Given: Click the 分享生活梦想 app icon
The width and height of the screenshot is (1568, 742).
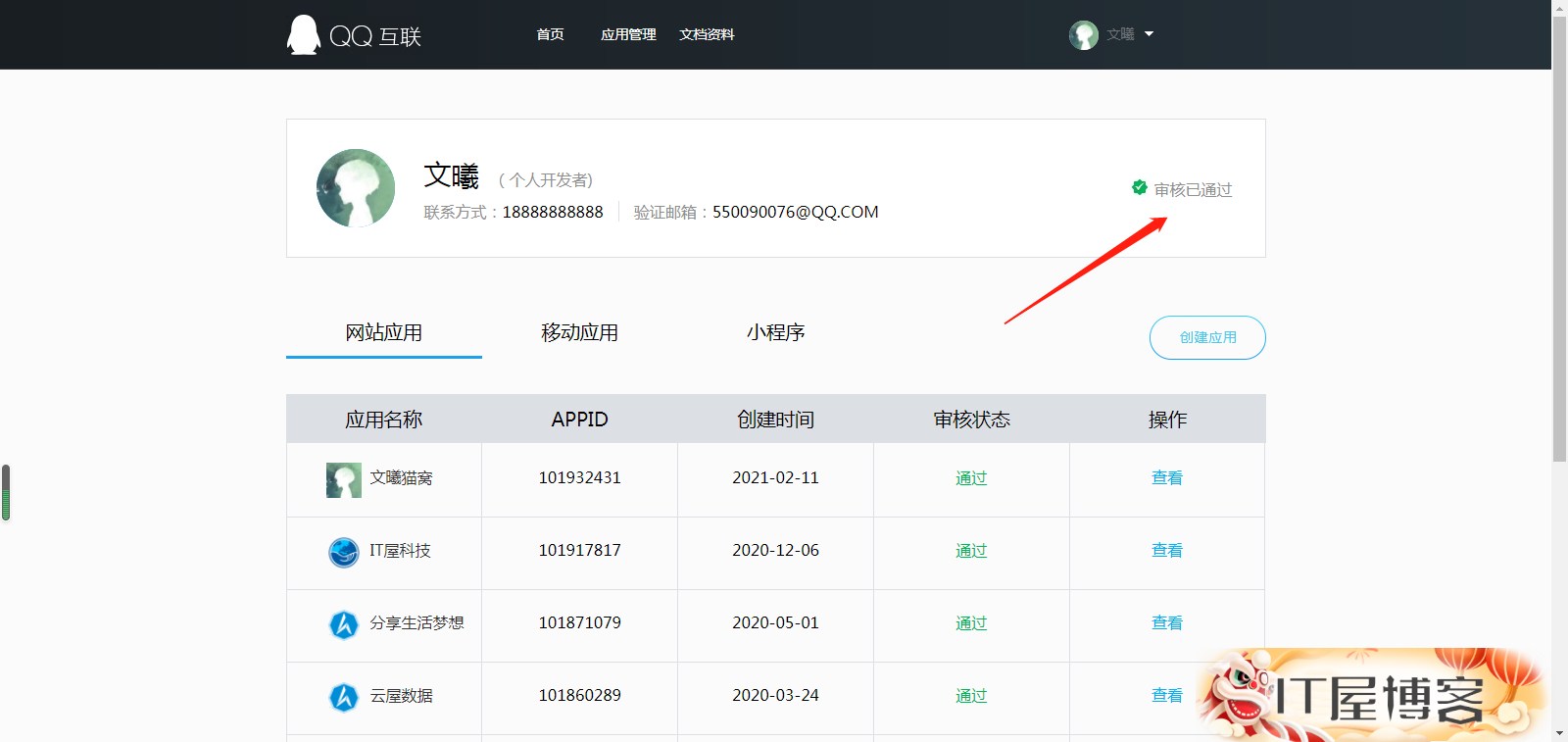Looking at the screenshot, I should (344, 624).
